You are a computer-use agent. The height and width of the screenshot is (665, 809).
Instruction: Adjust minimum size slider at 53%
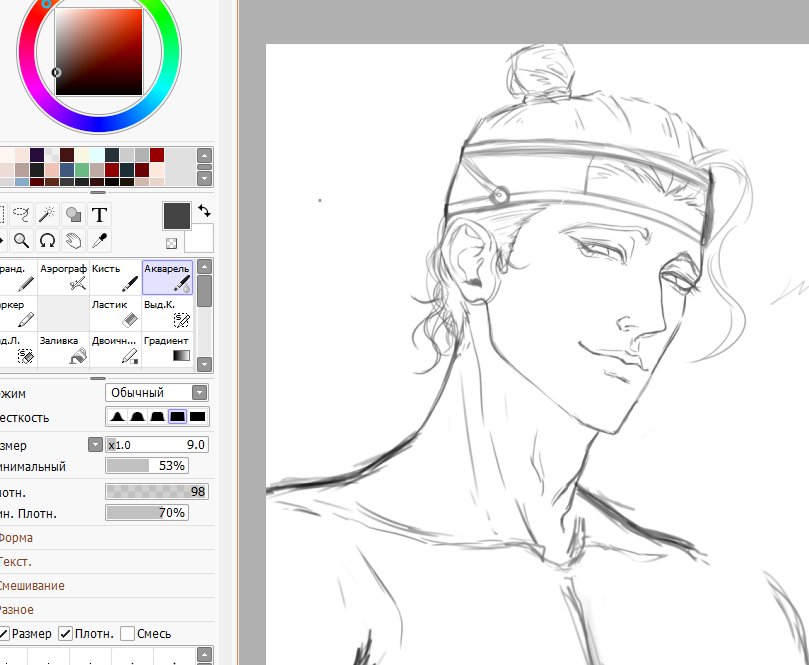click(x=147, y=466)
